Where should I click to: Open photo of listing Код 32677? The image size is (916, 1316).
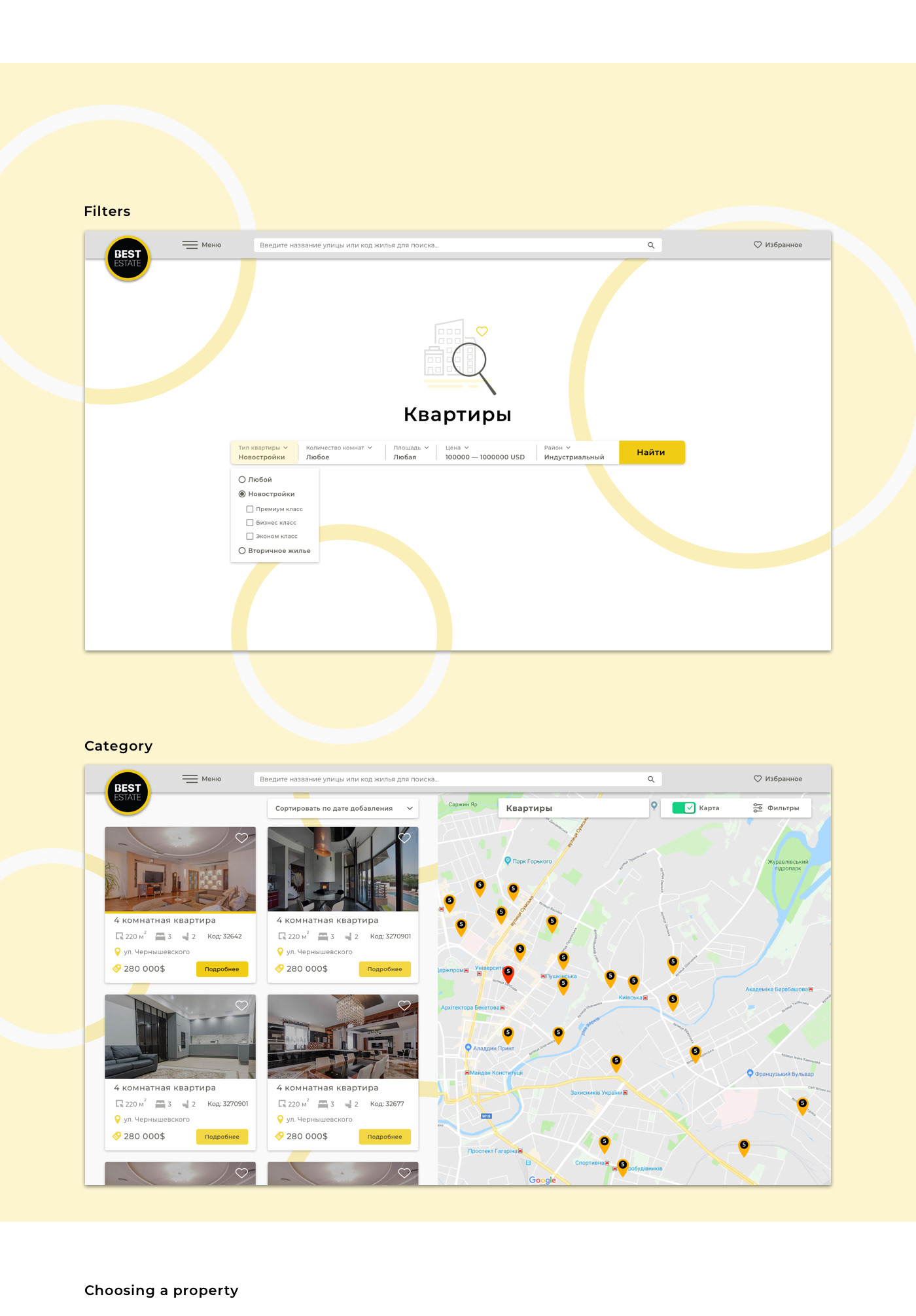click(x=343, y=1037)
